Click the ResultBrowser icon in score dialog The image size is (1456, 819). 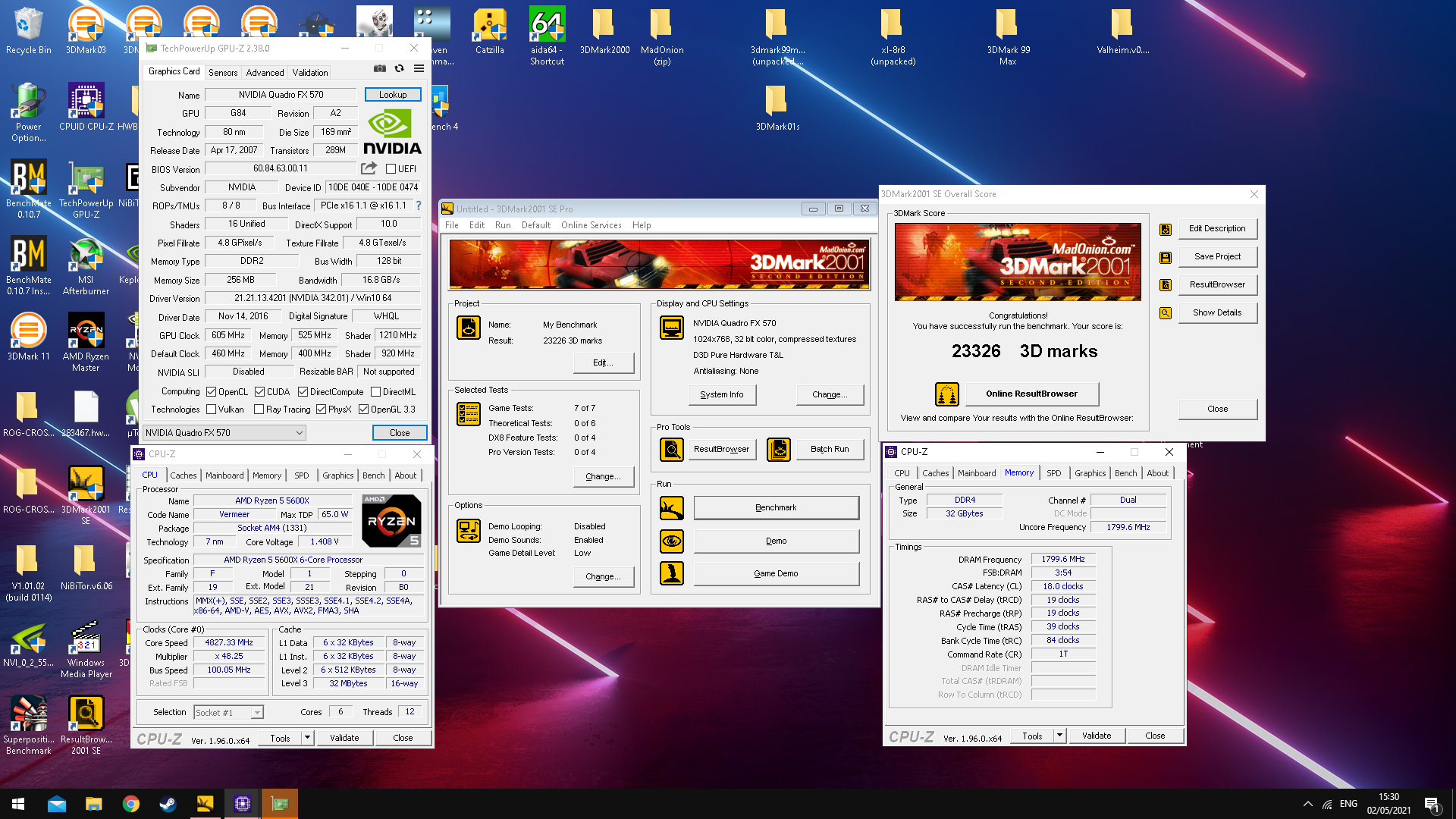(x=1166, y=285)
